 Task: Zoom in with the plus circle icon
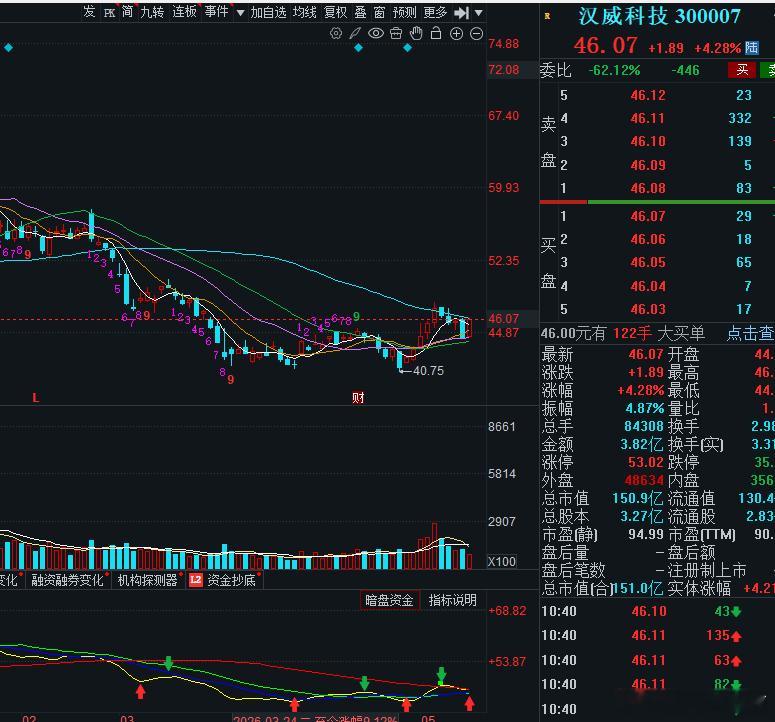pyautogui.click(x=456, y=34)
